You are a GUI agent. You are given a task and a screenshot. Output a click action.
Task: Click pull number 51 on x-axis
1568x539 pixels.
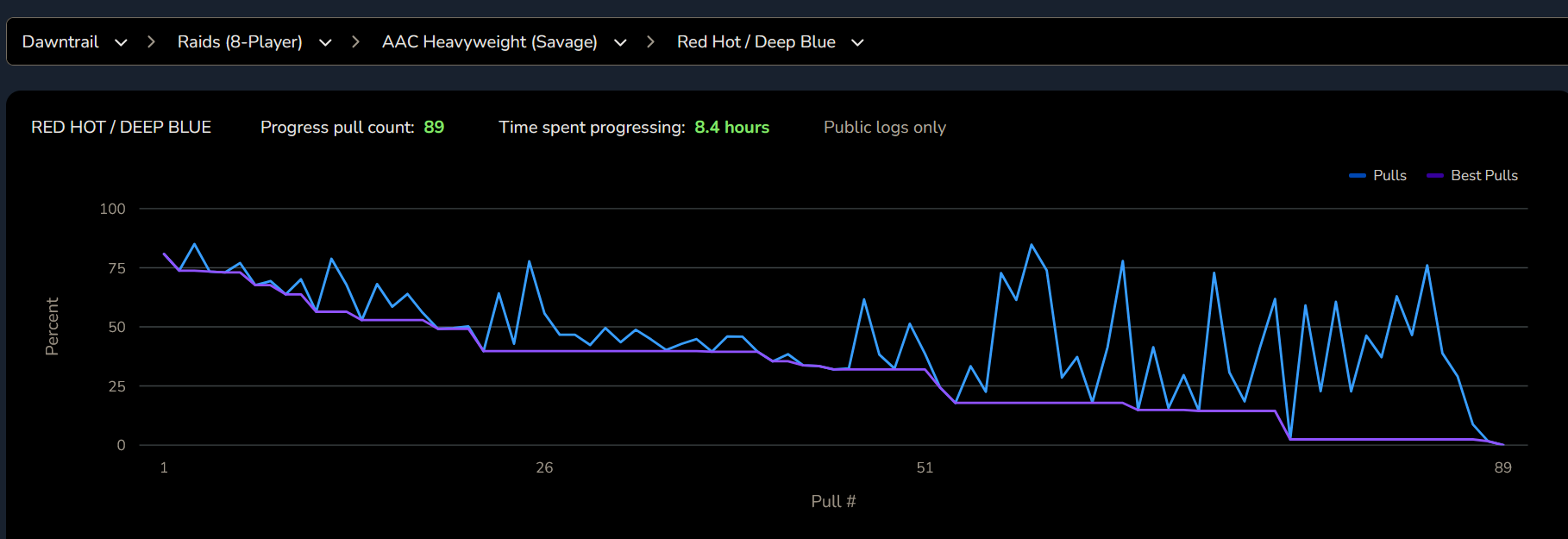[x=925, y=467]
